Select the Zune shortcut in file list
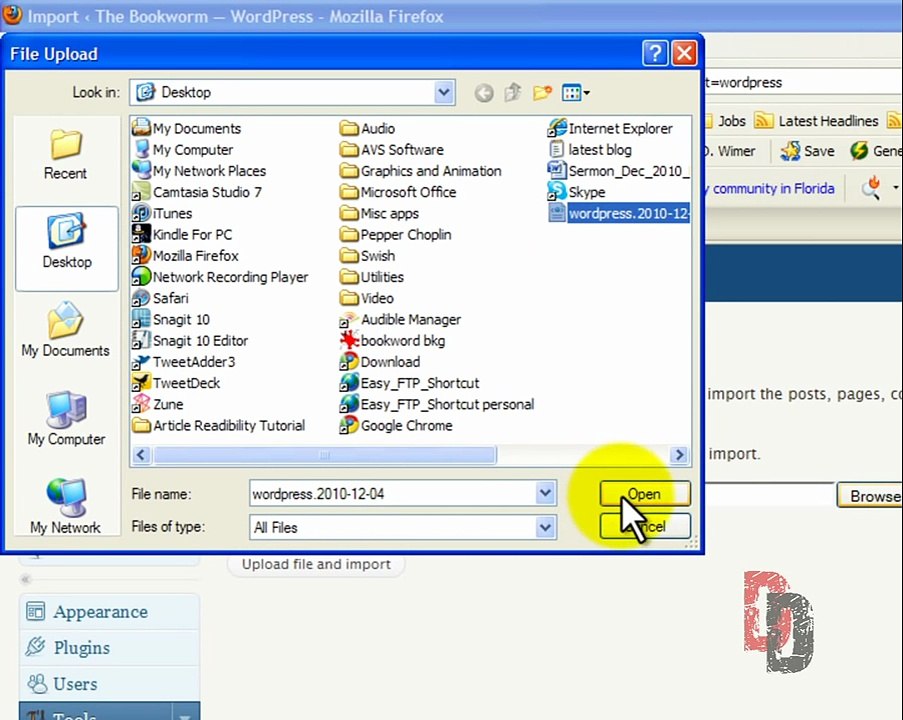Viewport: 903px width, 720px height. (158, 404)
